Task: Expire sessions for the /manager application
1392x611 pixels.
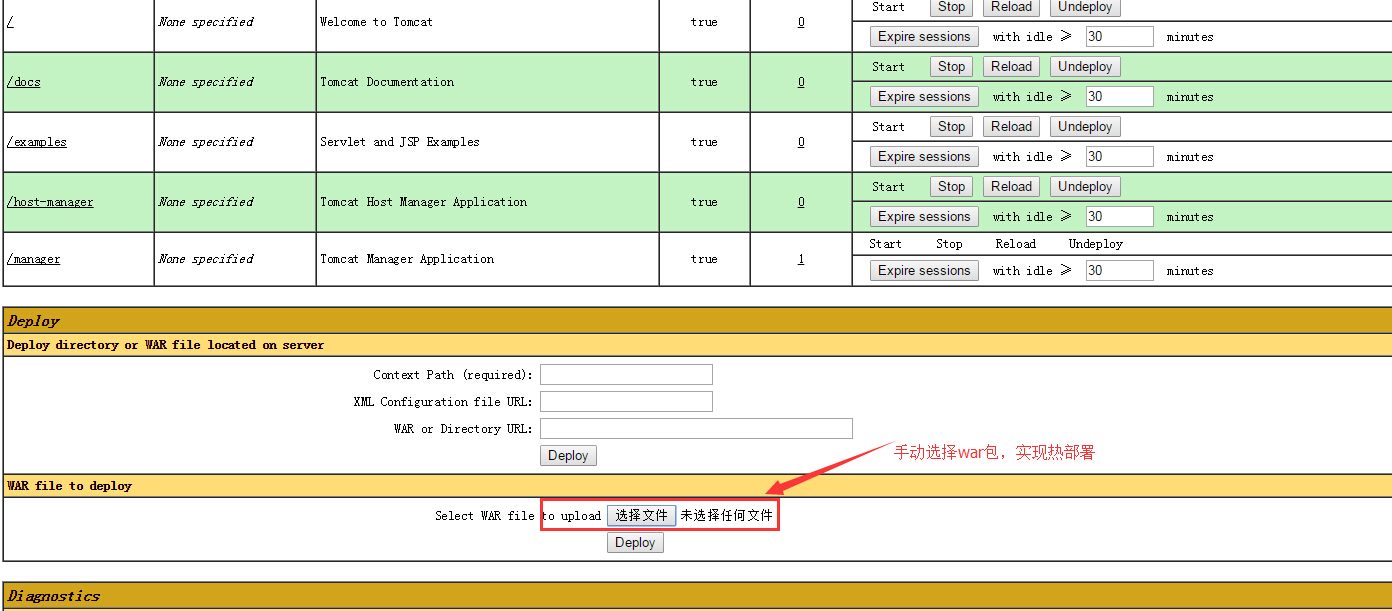Action: coord(924,271)
